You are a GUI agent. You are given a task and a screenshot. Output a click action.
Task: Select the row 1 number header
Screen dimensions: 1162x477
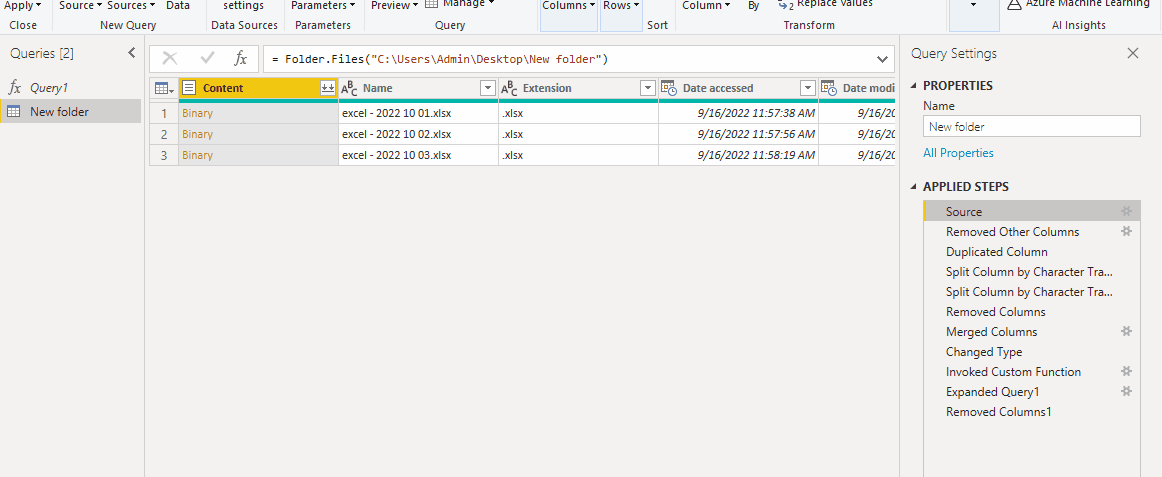[x=164, y=113]
